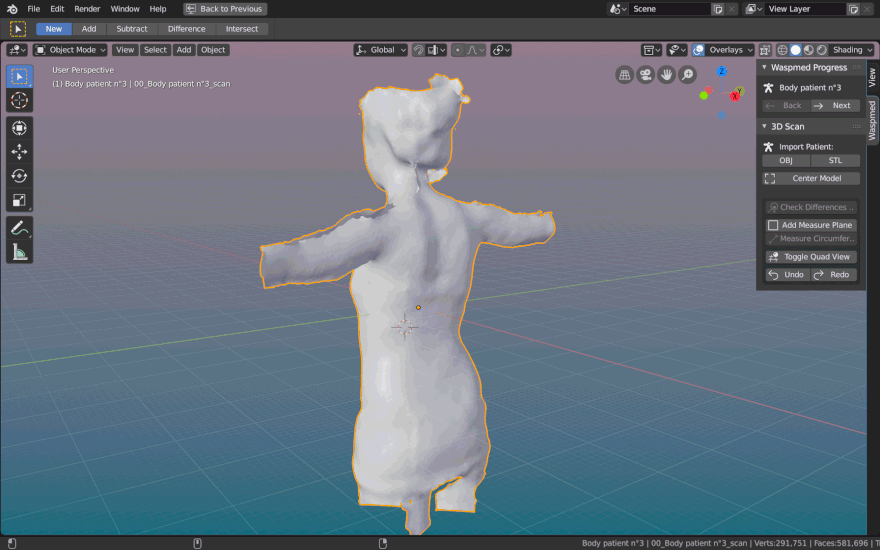
Task: Import patient via OBJ button
Action: (x=786, y=161)
